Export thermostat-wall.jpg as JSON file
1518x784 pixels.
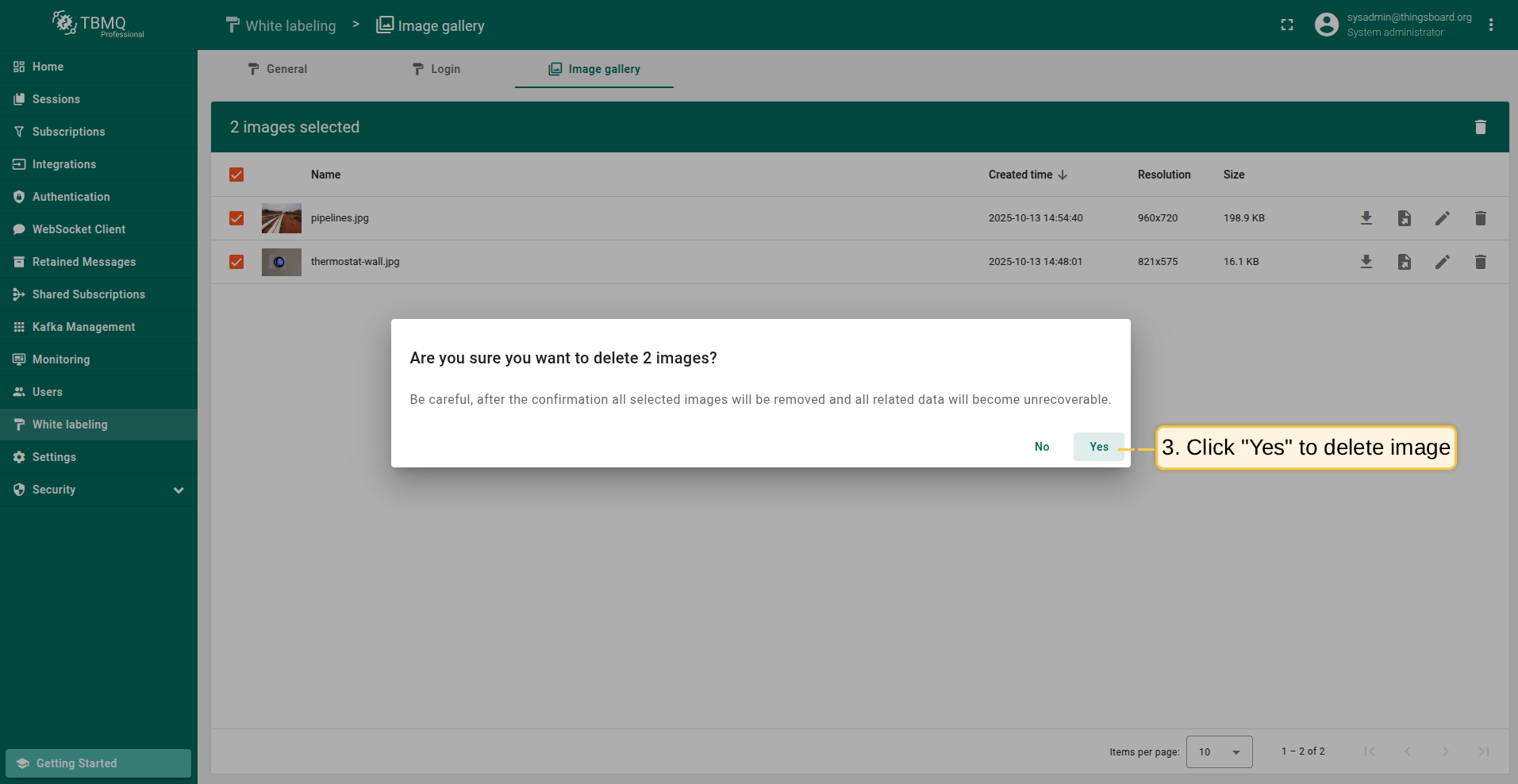pos(1404,262)
